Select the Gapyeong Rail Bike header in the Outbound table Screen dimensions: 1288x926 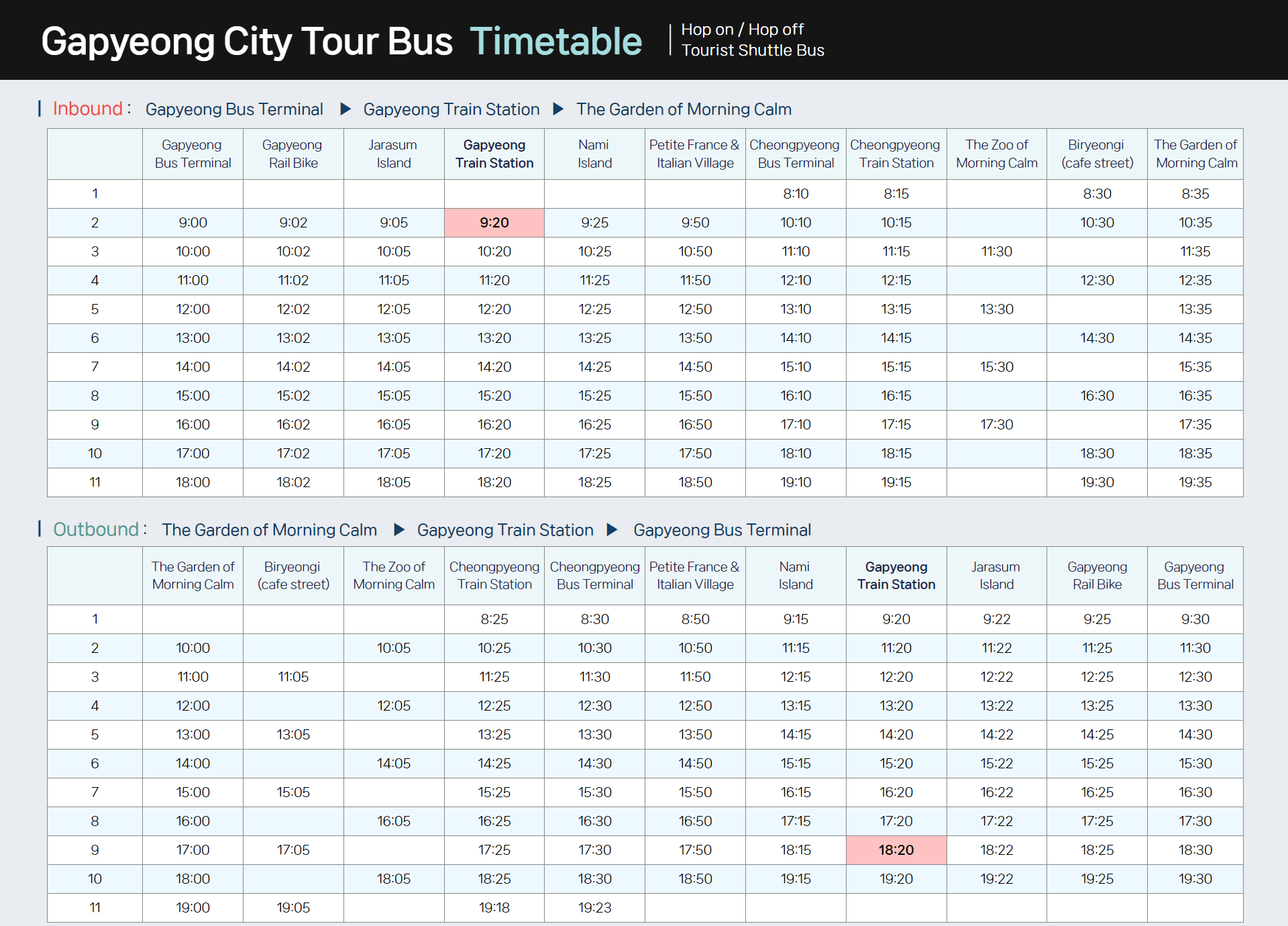tap(1097, 576)
